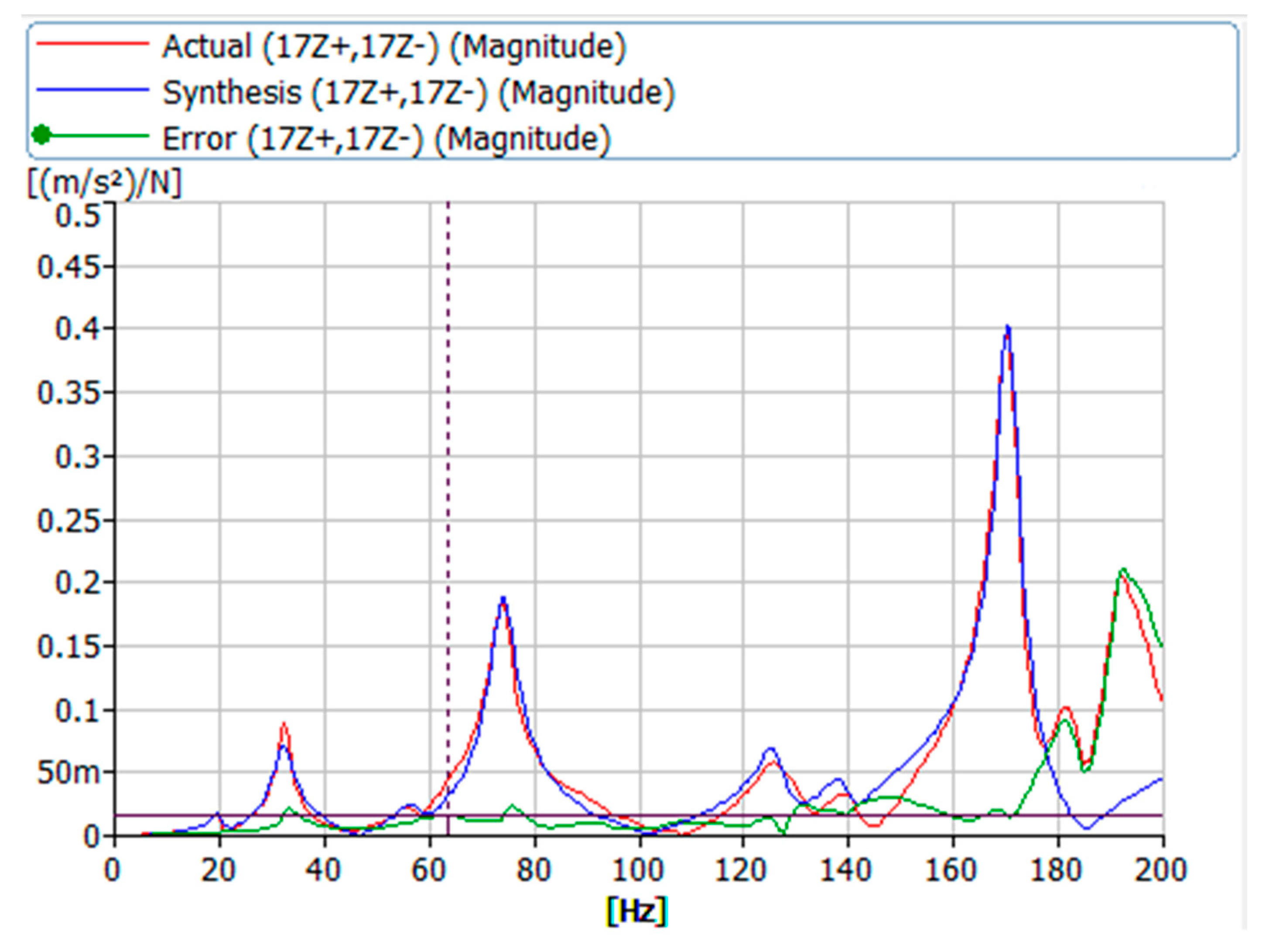Click the red Actual line sample in legend

click(x=93, y=43)
